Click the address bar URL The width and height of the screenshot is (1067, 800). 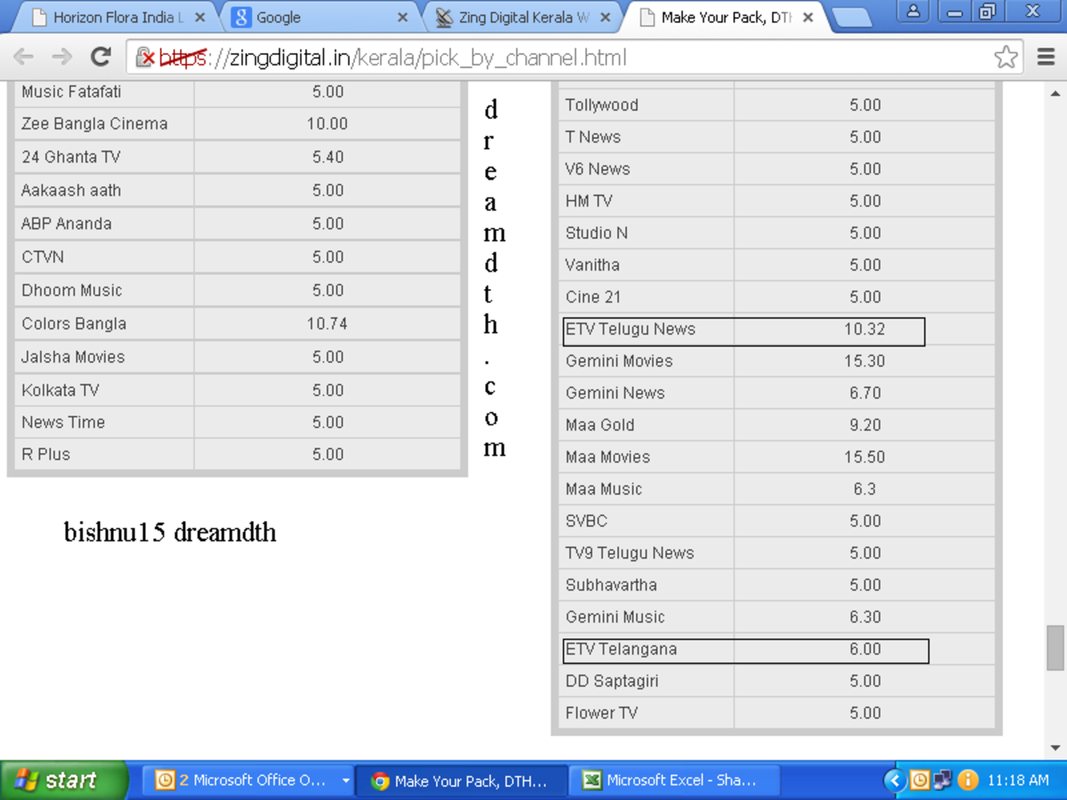pyautogui.click(x=392, y=58)
